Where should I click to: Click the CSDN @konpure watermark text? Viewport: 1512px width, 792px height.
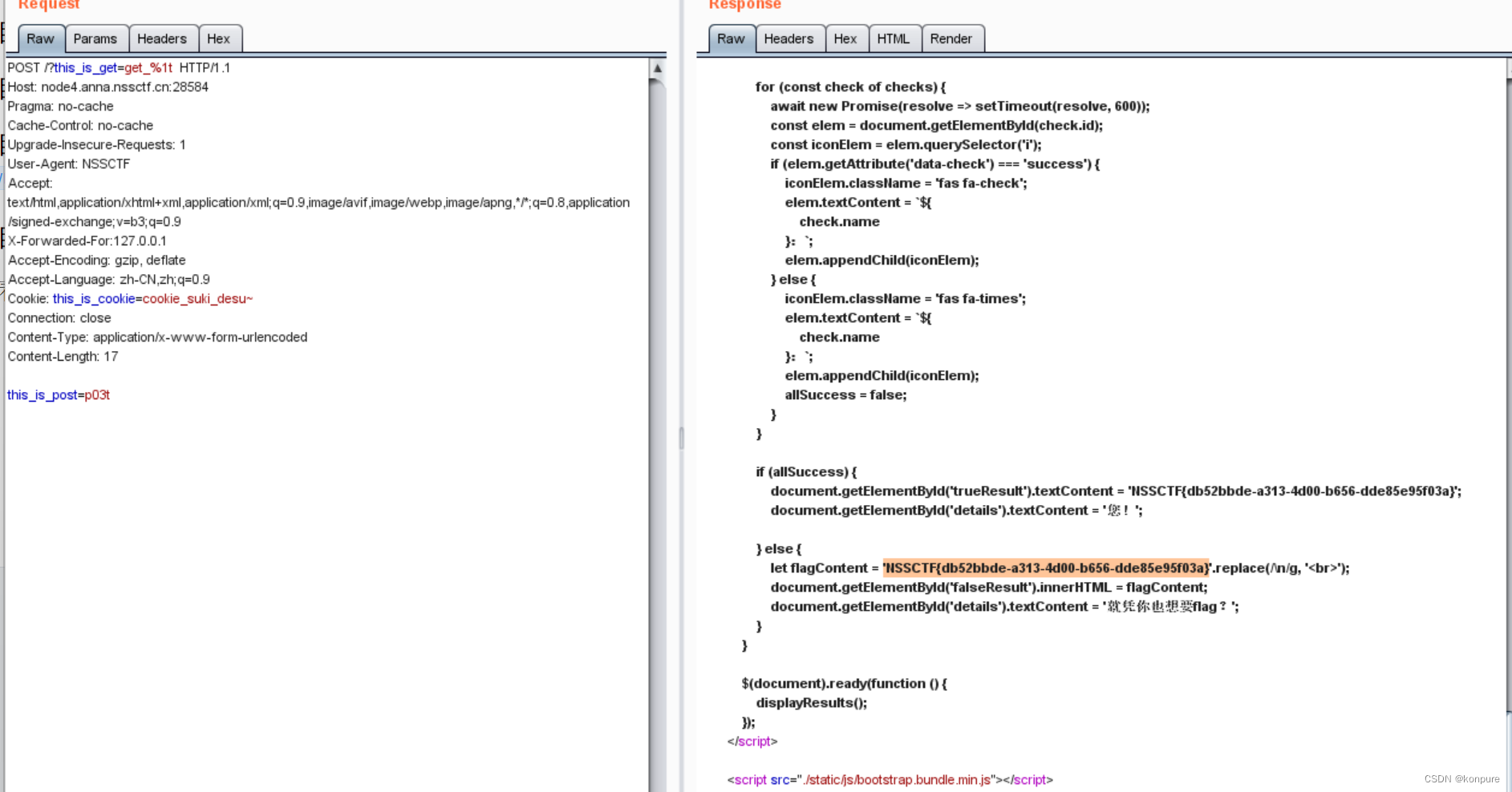pyautogui.click(x=1461, y=778)
